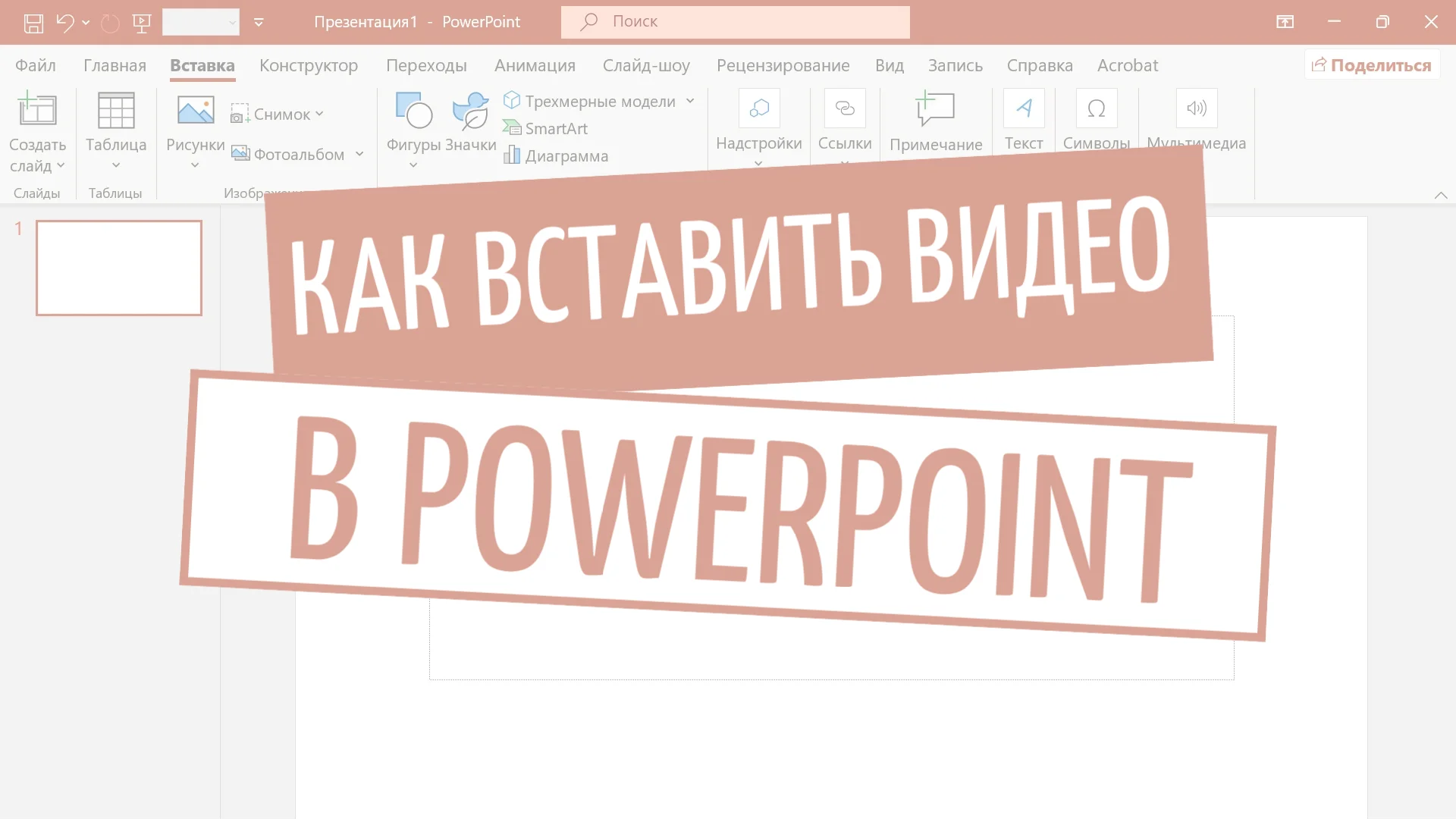This screenshot has width=1456, height=819.
Task: Collapse the ribbon with chevron
Action: 1441,196
